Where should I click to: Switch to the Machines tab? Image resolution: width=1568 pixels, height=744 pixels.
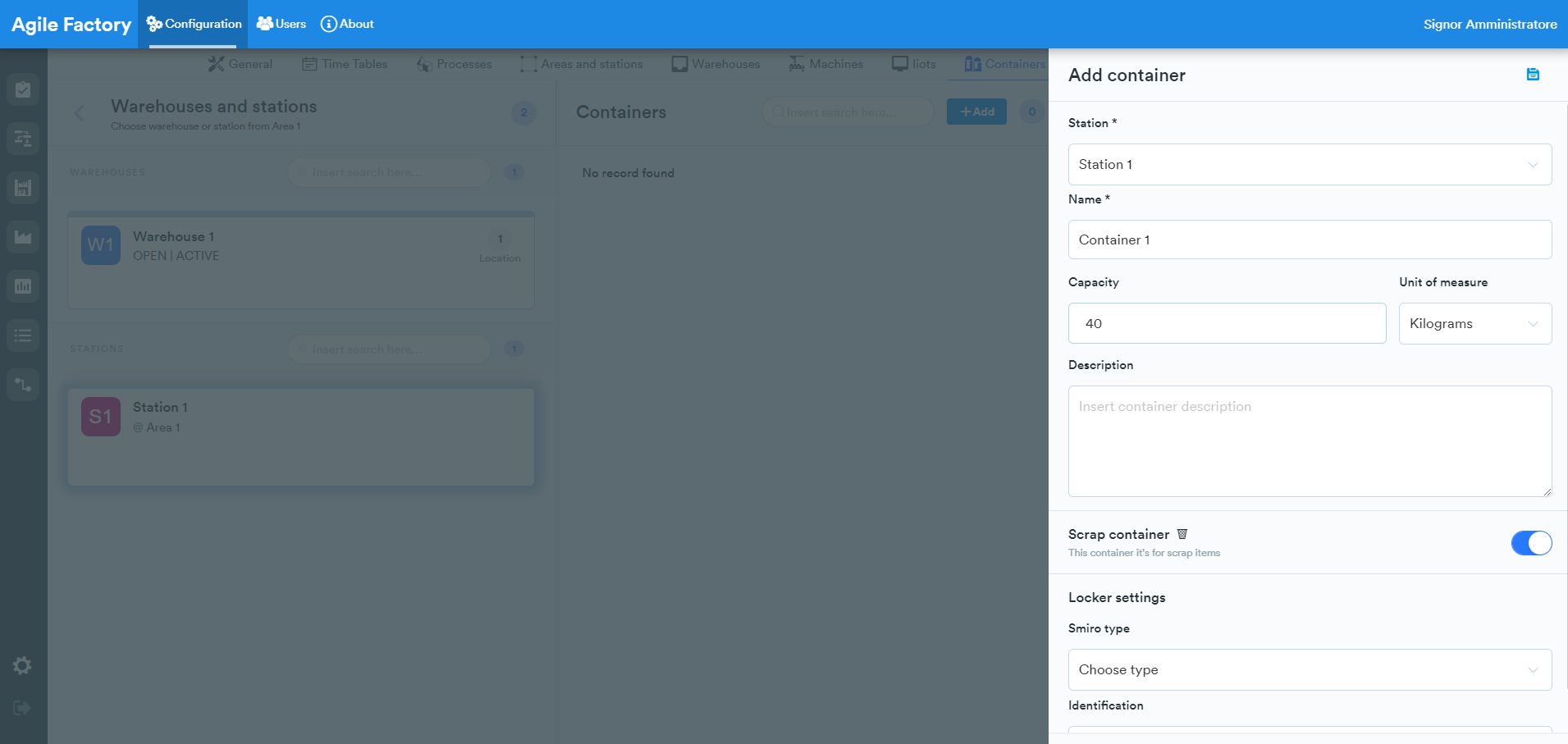826,64
